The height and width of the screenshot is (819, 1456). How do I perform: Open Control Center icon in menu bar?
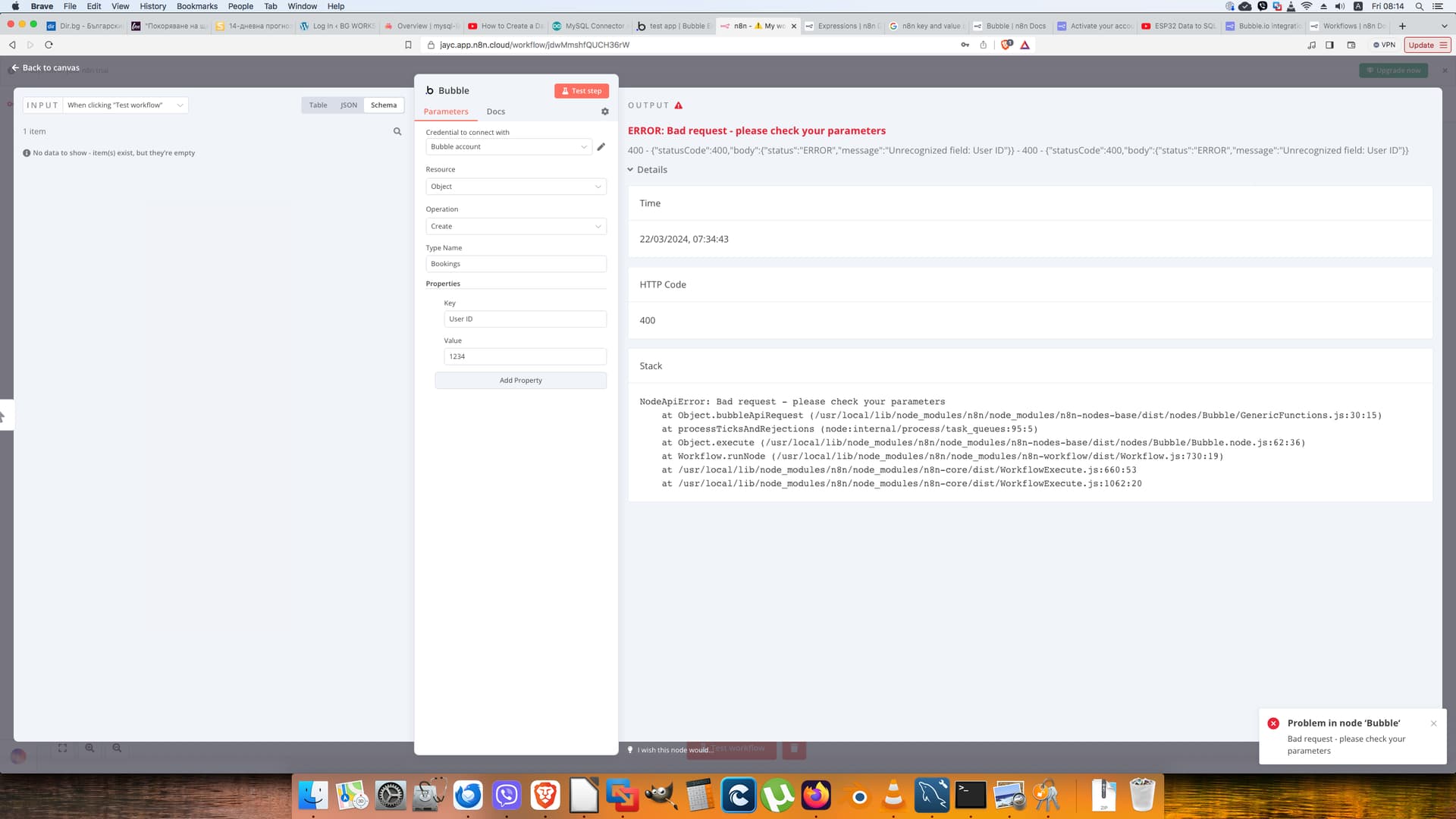coord(1437,6)
